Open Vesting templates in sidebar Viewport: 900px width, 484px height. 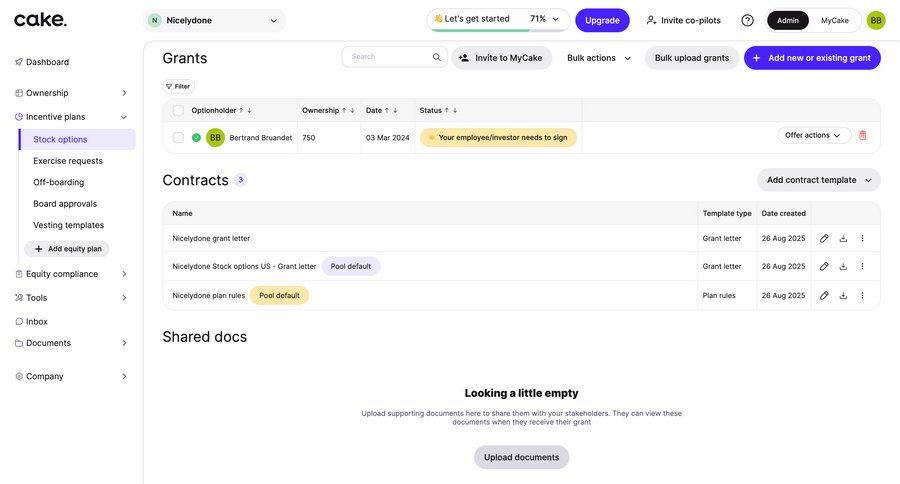pyautogui.click(x=68, y=226)
